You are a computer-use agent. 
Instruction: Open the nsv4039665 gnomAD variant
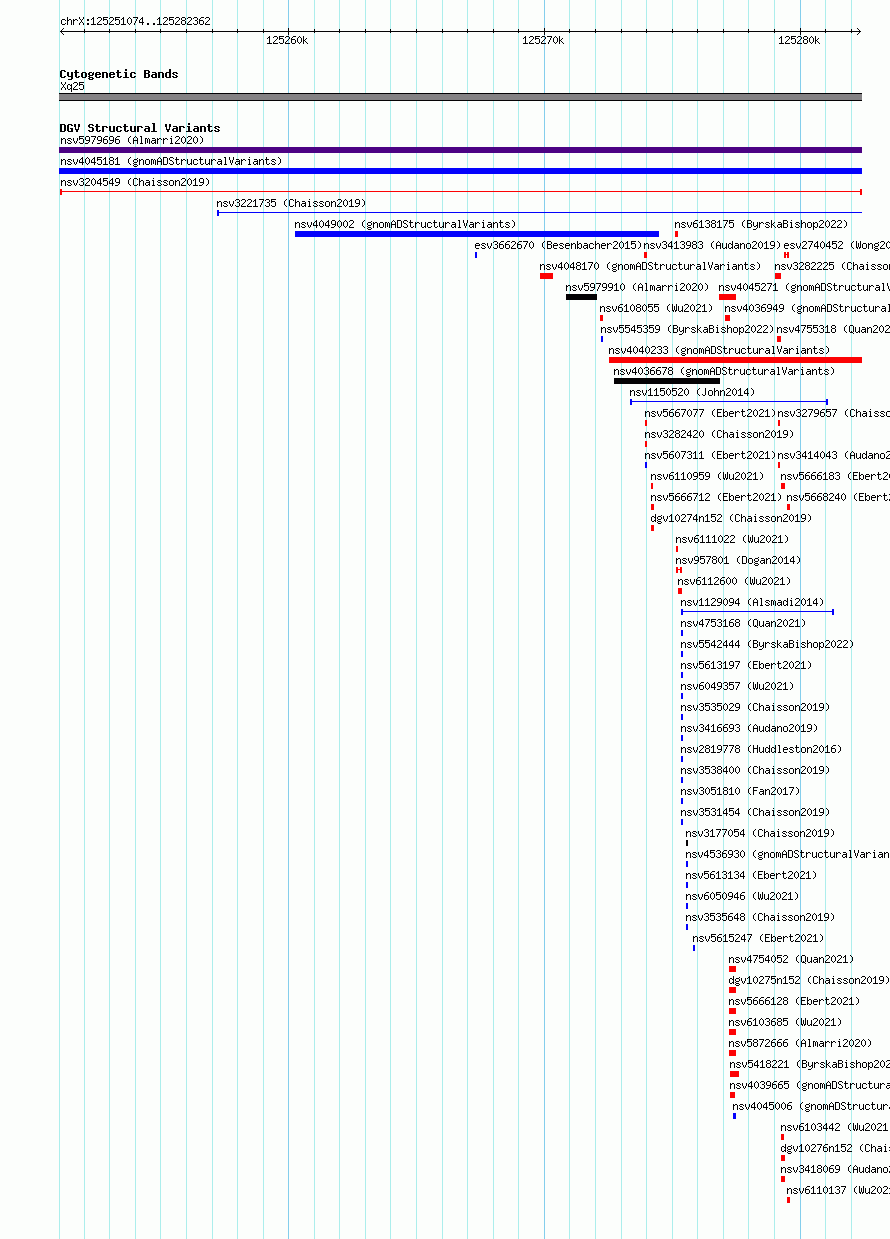pos(809,1085)
